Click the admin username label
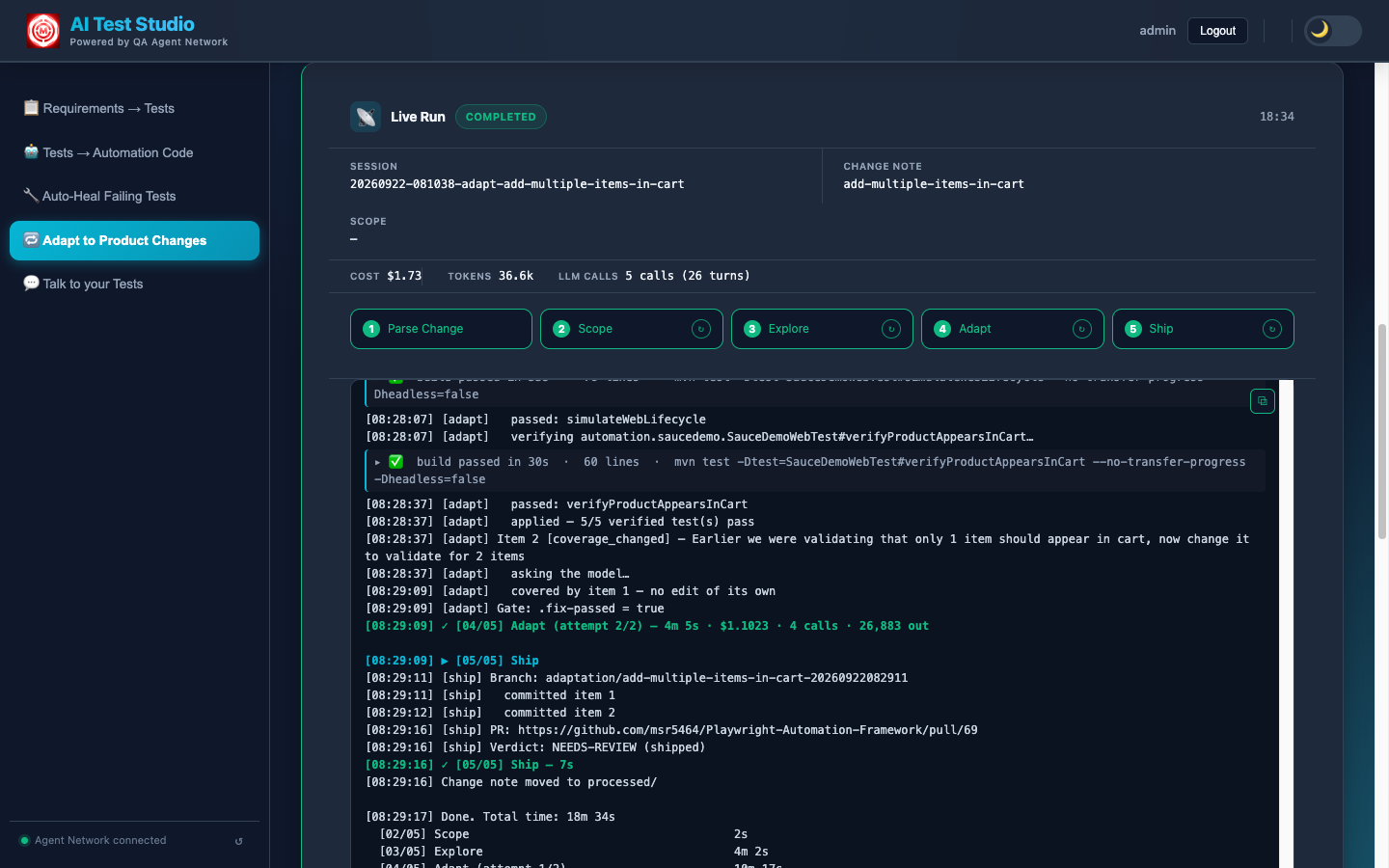 click(1157, 31)
